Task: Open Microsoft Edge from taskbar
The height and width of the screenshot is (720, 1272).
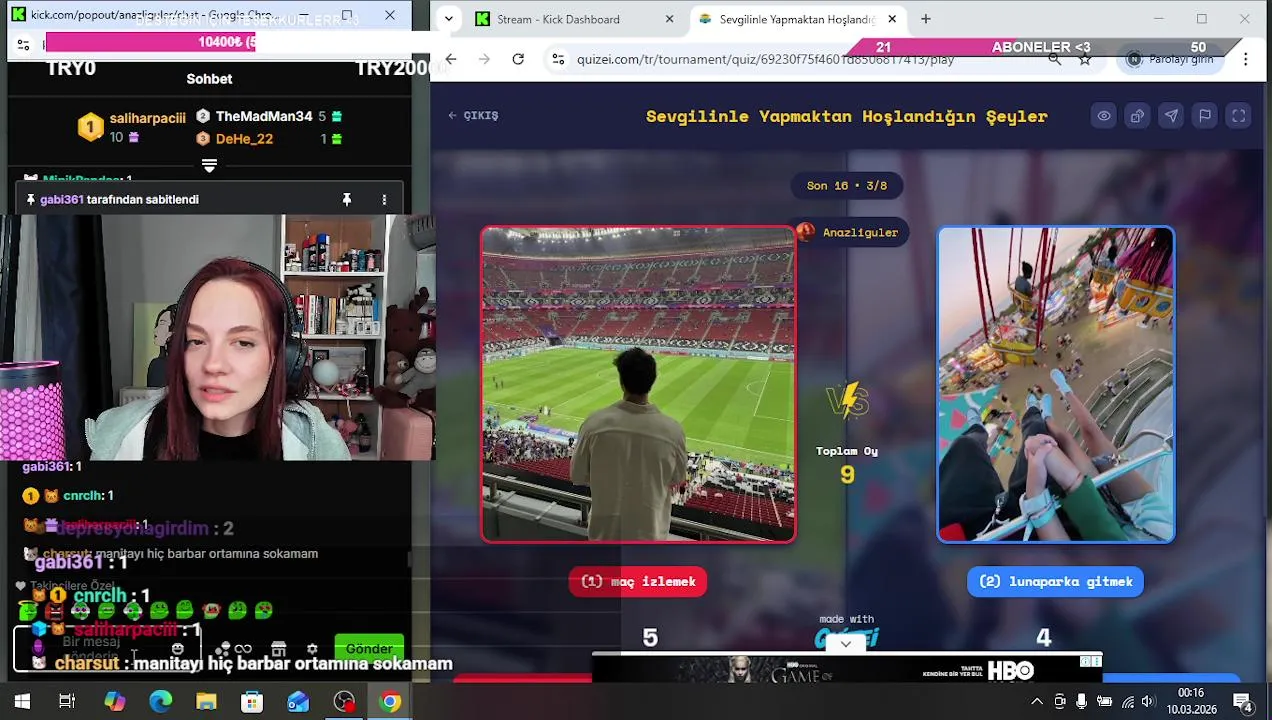Action: [x=161, y=702]
